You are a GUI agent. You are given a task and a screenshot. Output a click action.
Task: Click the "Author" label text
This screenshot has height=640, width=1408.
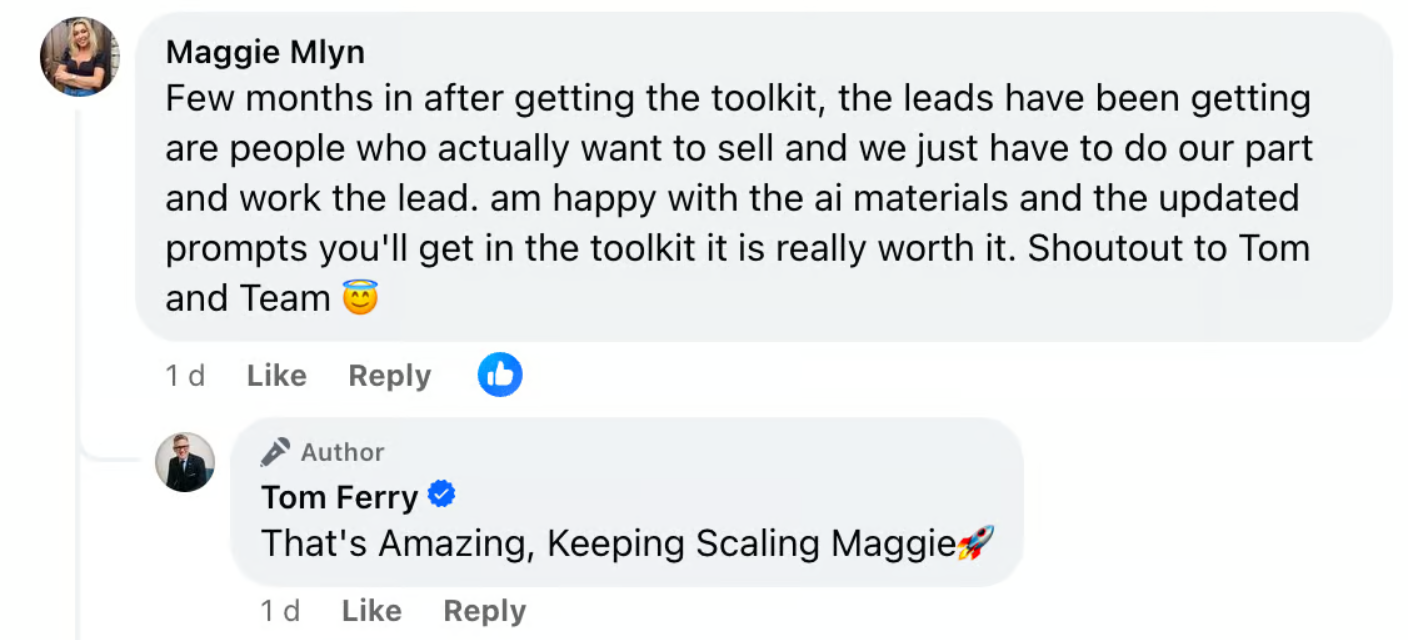342,452
